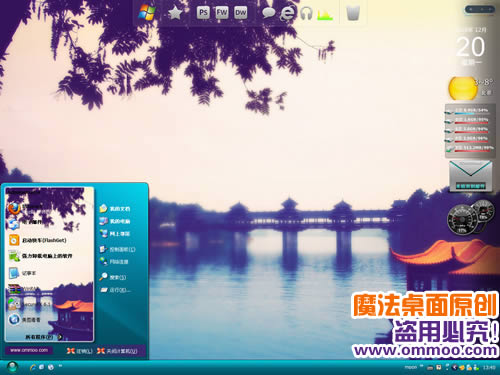Image resolution: width=500 pixels, height=375 pixels.
Task: Click the Log Off (注销) button
Action: point(79,351)
